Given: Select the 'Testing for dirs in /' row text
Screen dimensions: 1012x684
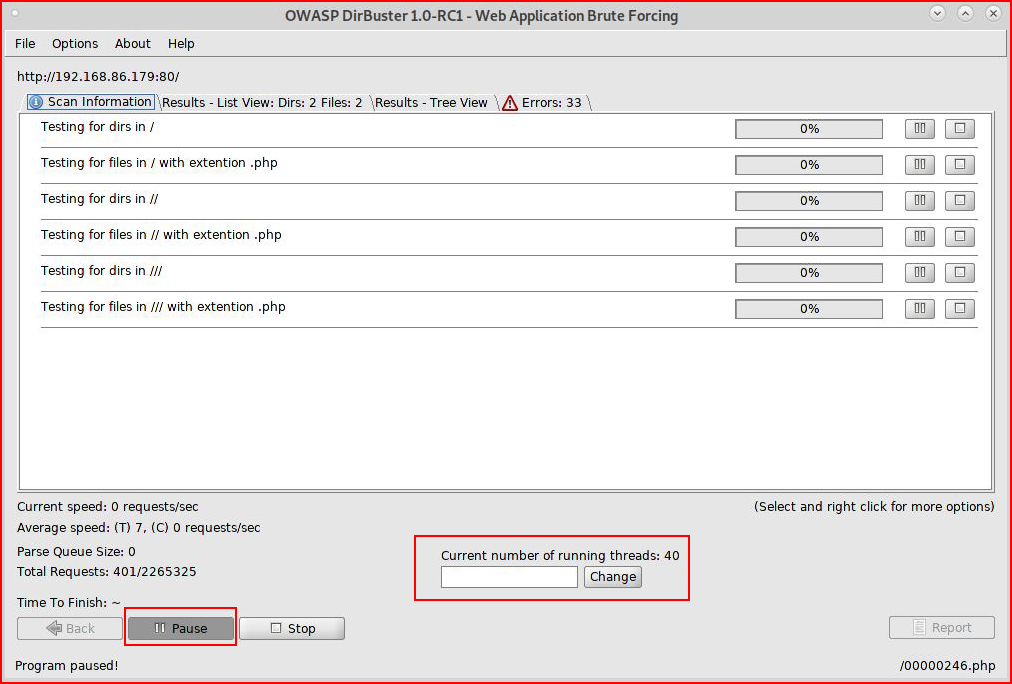Looking at the screenshot, I should tap(97, 126).
